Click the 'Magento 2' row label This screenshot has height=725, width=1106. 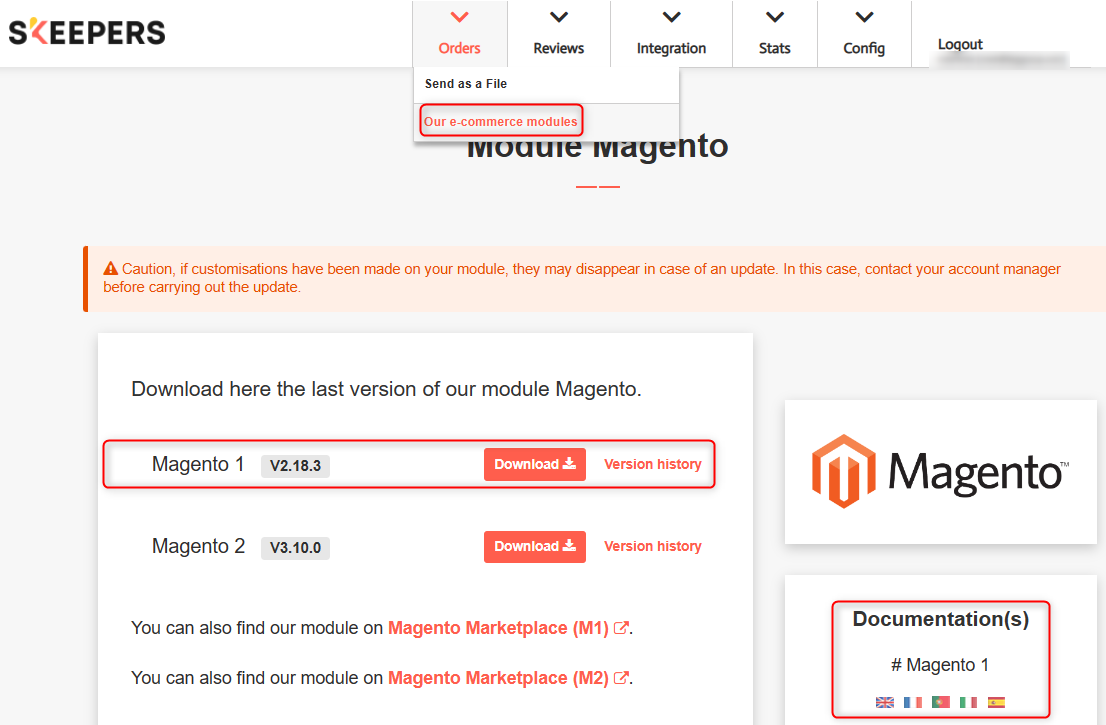(x=198, y=547)
